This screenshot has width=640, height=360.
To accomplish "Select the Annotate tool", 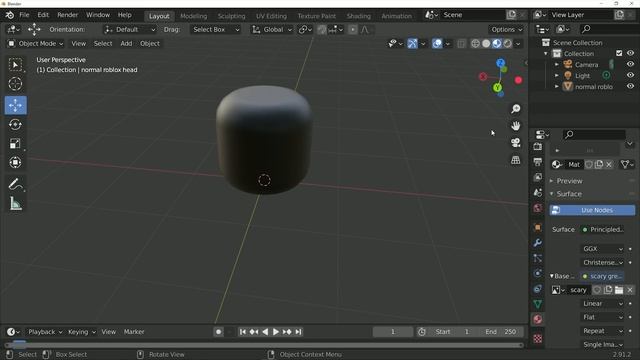I will pos(16,184).
